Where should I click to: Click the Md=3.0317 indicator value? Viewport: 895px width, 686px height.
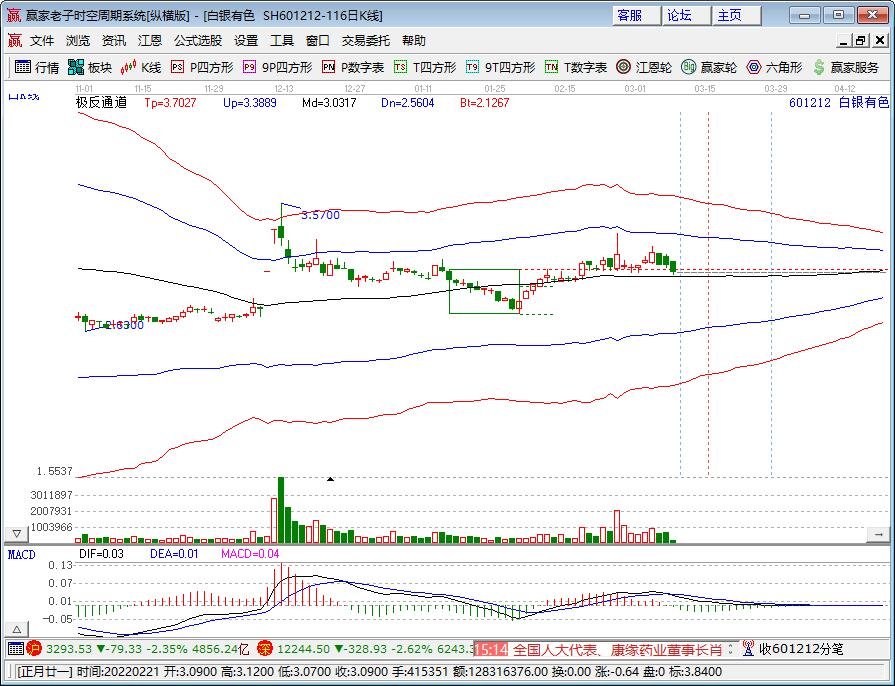coord(329,103)
